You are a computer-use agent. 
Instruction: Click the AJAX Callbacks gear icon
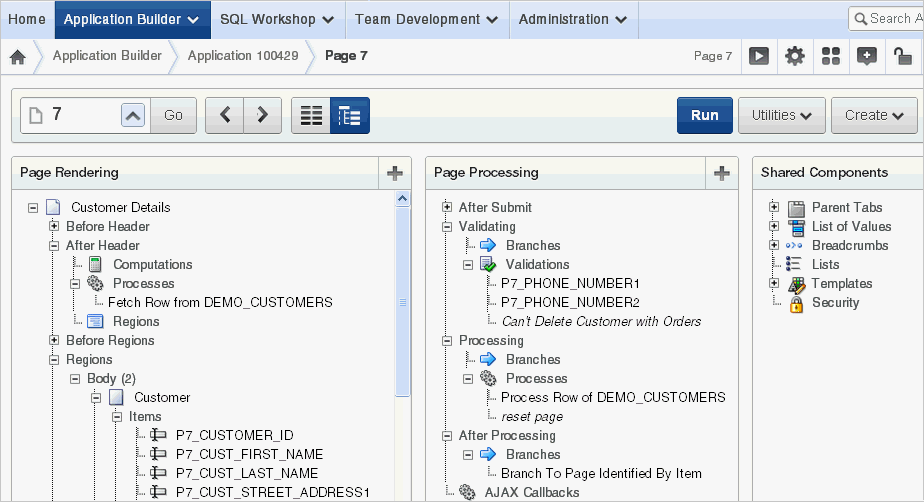pyautogui.click(x=467, y=492)
